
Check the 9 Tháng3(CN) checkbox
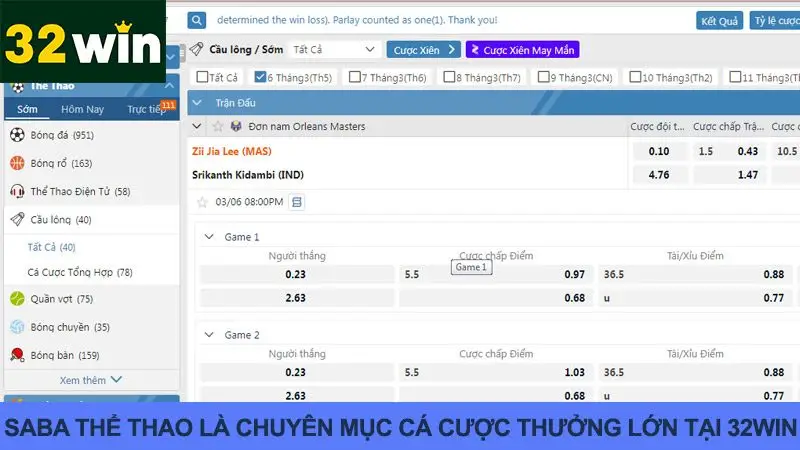[543, 77]
